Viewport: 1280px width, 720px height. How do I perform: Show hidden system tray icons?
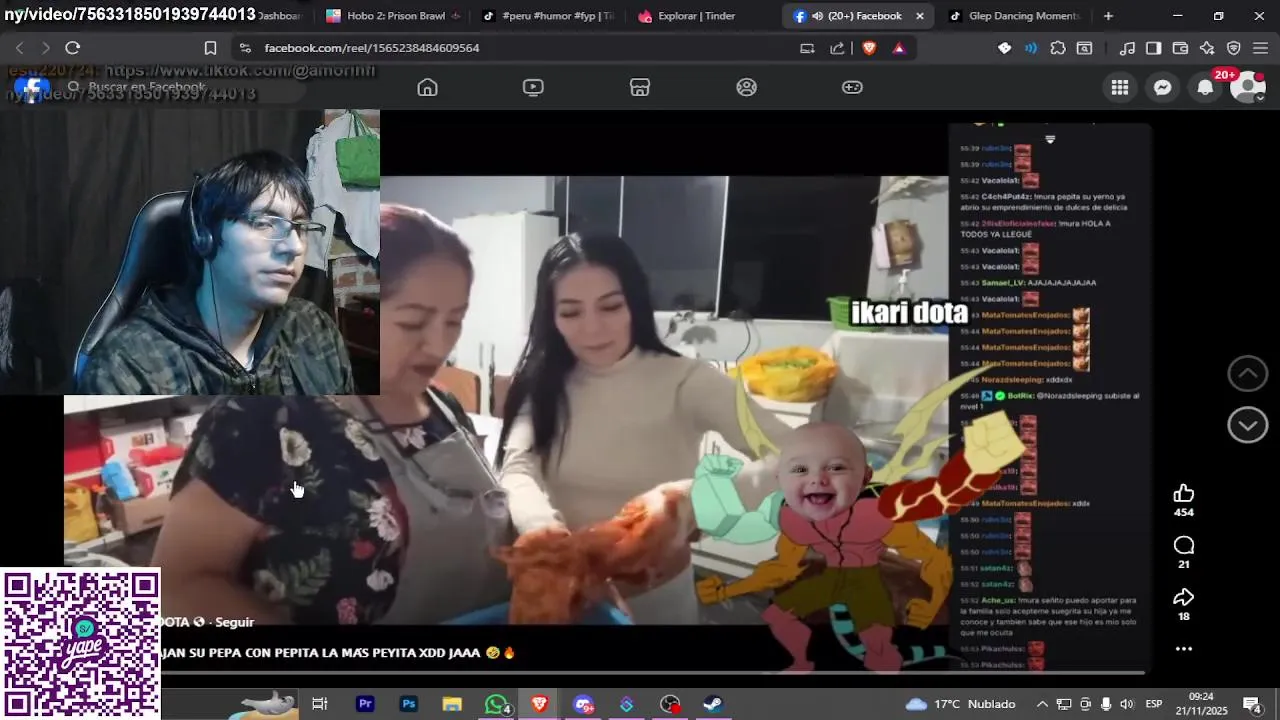pyautogui.click(x=1042, y=704)
